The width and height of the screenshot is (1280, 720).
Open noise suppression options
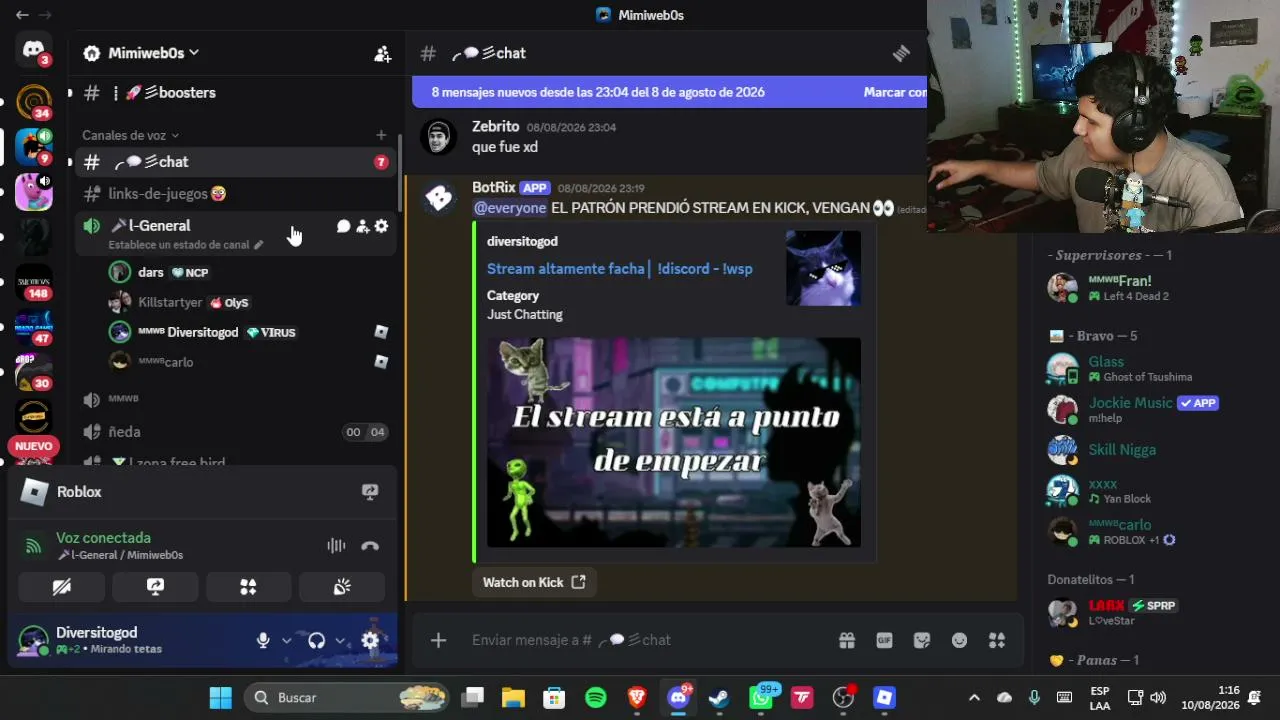coord(336,546)
